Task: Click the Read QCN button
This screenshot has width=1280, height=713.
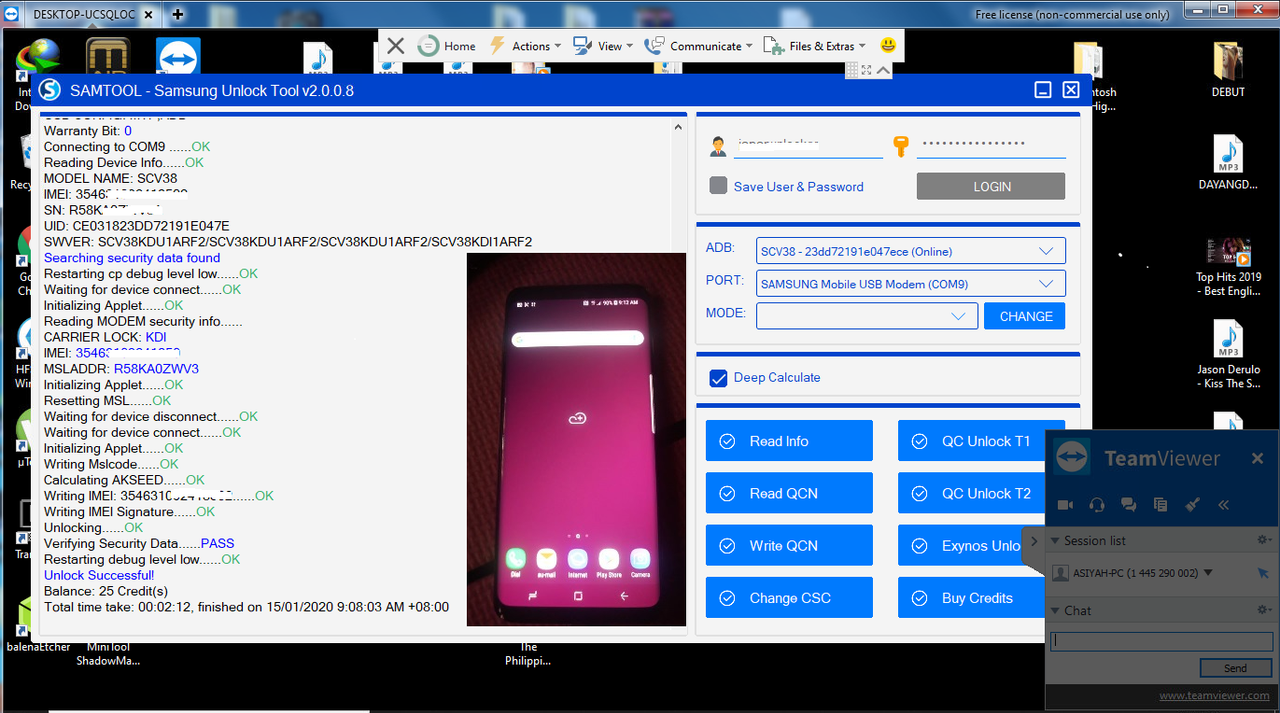Action: click(789, 493)
